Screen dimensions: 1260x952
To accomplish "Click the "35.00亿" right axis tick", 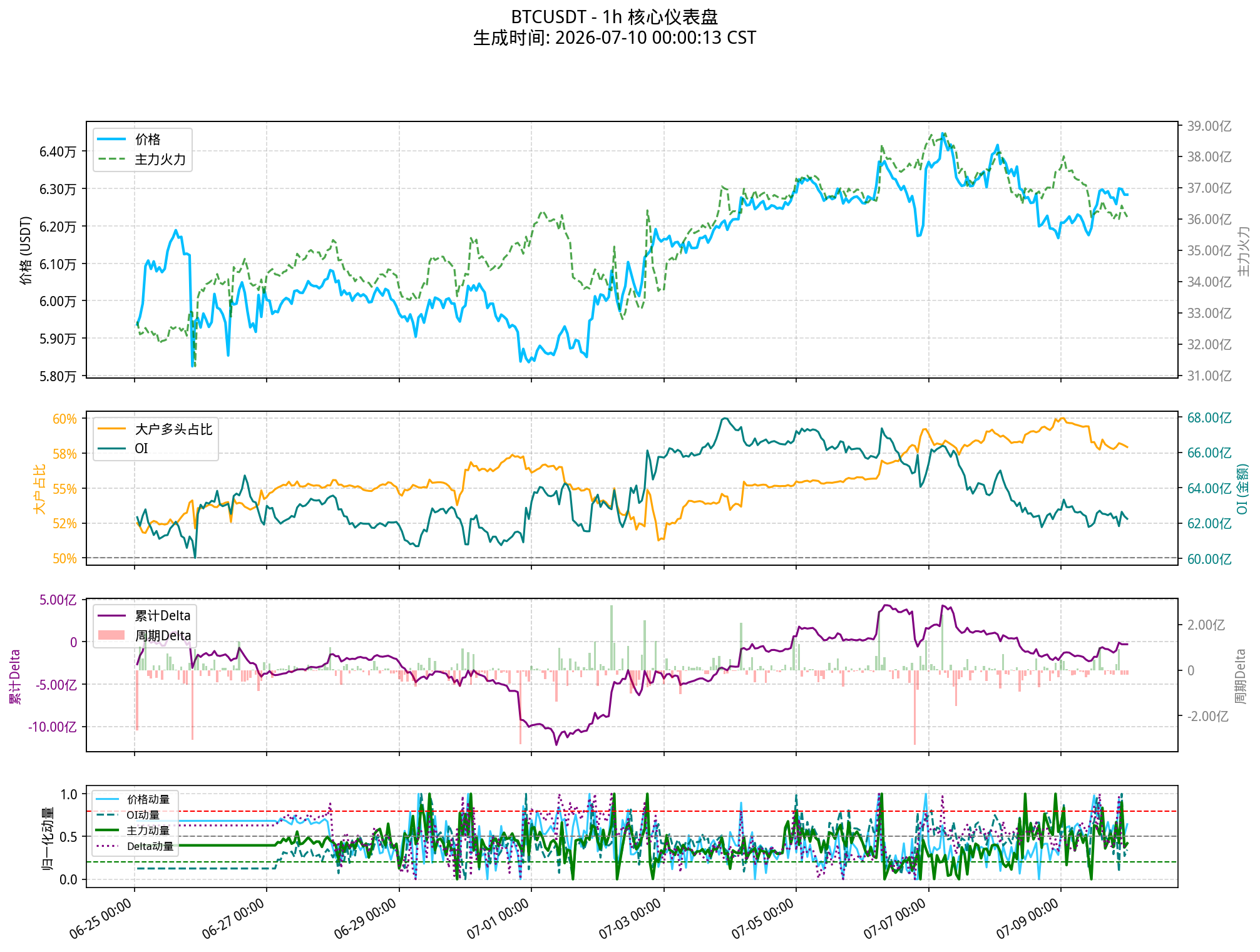I will pyautogui.click(x=1209, y=251).
